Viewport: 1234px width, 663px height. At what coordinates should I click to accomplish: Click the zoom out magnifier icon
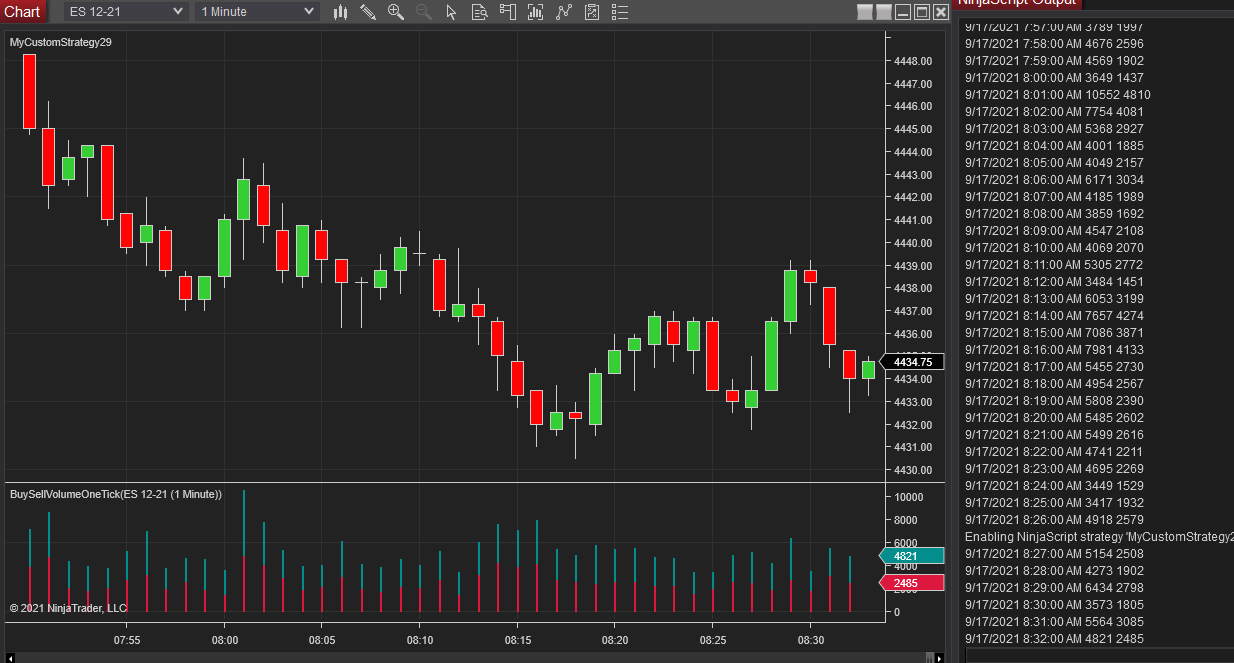(423, 12)
